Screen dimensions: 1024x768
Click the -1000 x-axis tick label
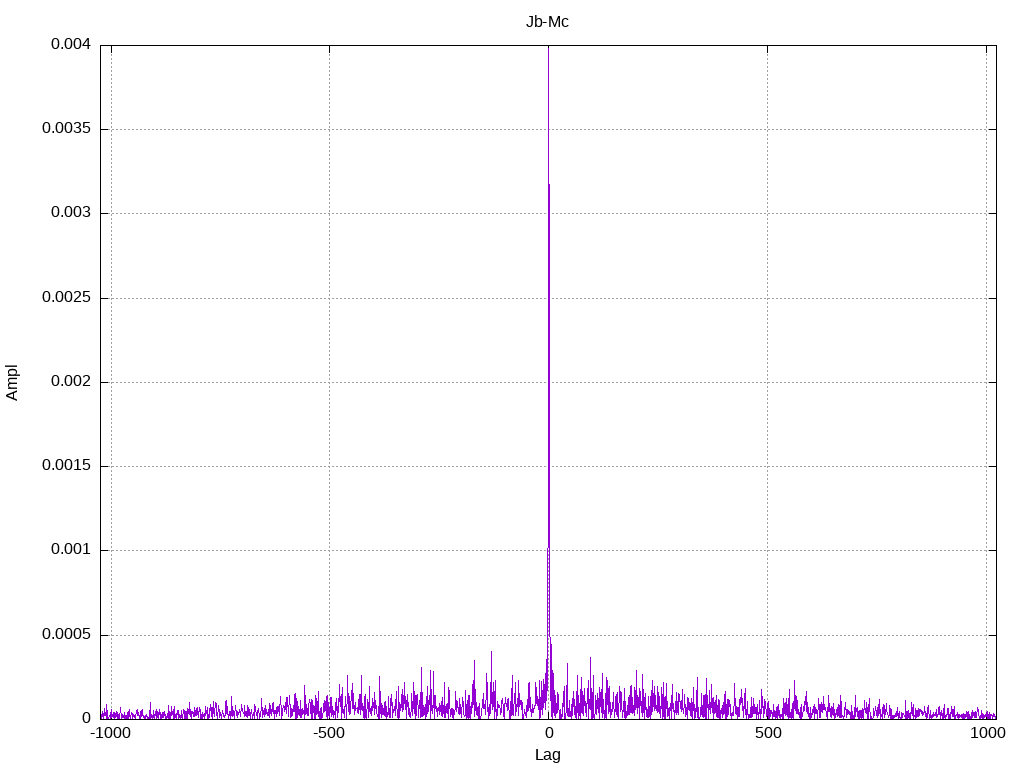(110, 734)
